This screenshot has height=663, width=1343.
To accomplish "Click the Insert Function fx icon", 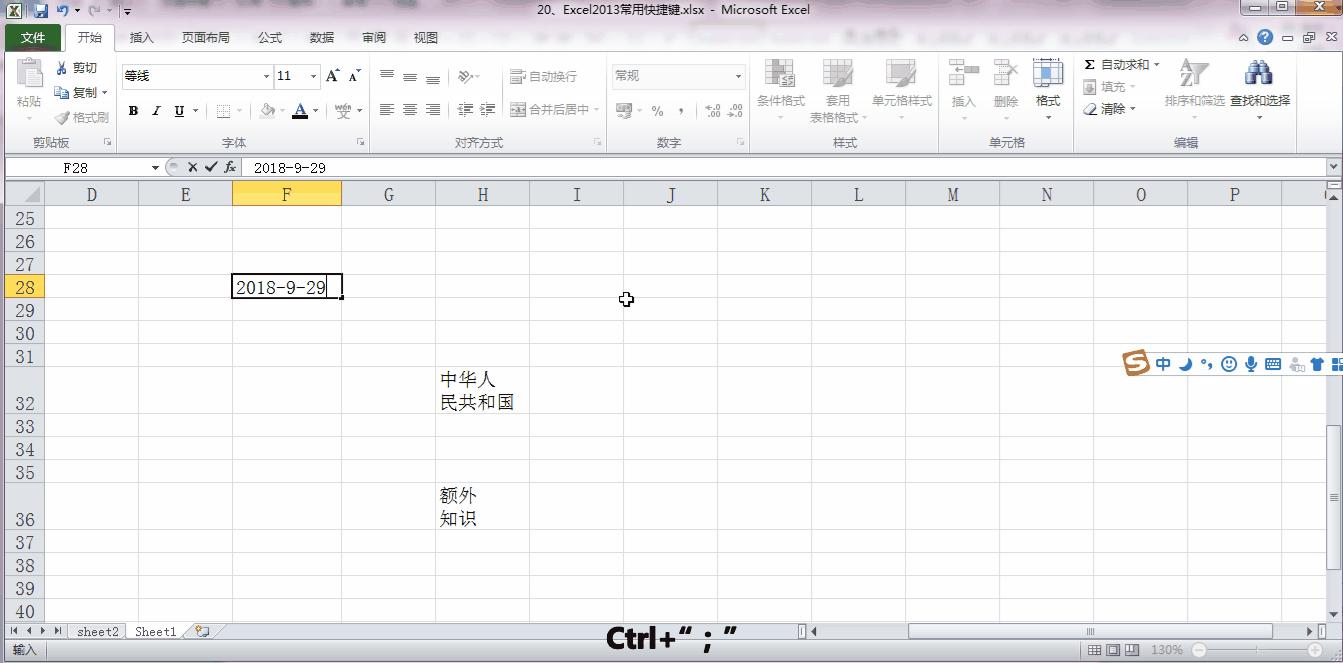I will (230, 167).
